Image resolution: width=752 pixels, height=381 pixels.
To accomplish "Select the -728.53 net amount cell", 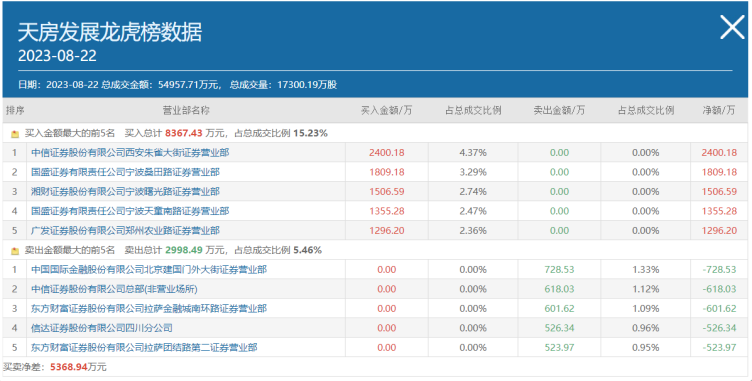I will click(719, 269).
